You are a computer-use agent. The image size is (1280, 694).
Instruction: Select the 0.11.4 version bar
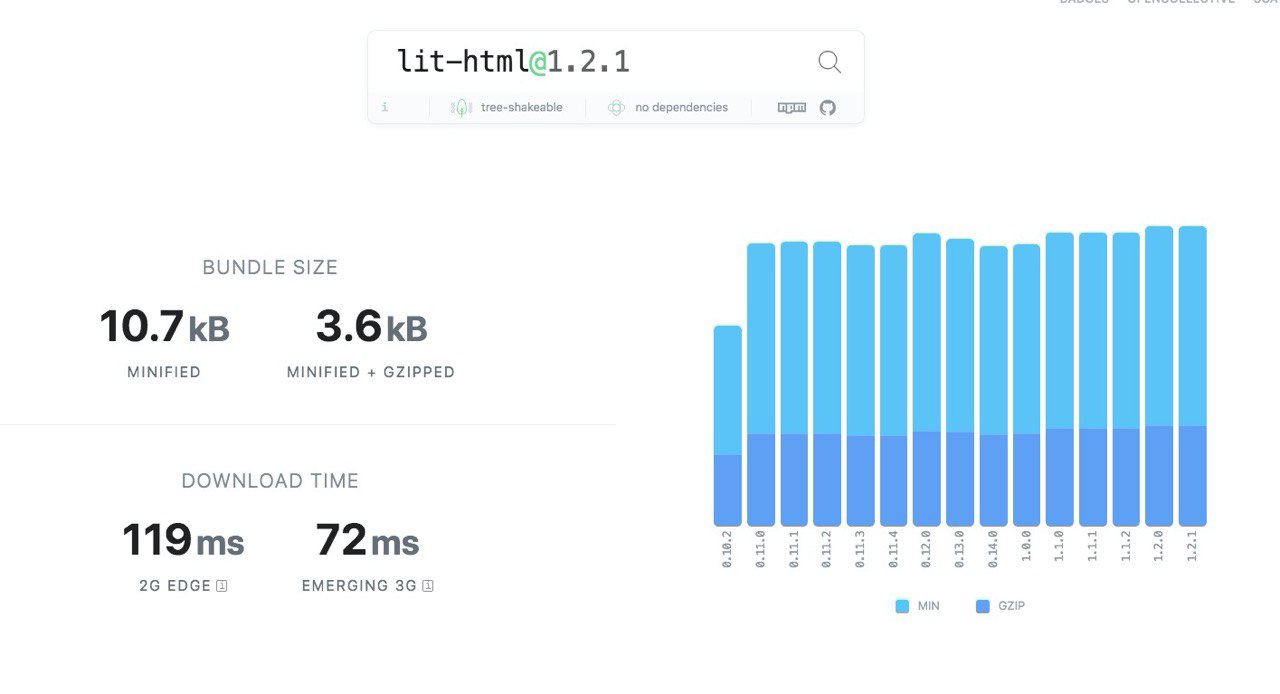click(x=894, y=386)
